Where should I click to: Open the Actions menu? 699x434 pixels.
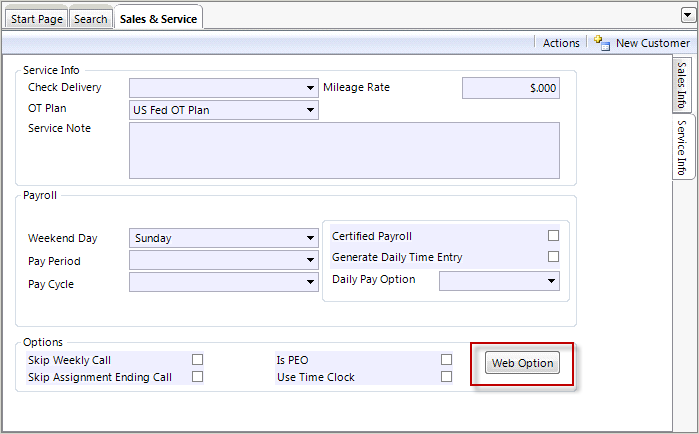tap(561, 43)
